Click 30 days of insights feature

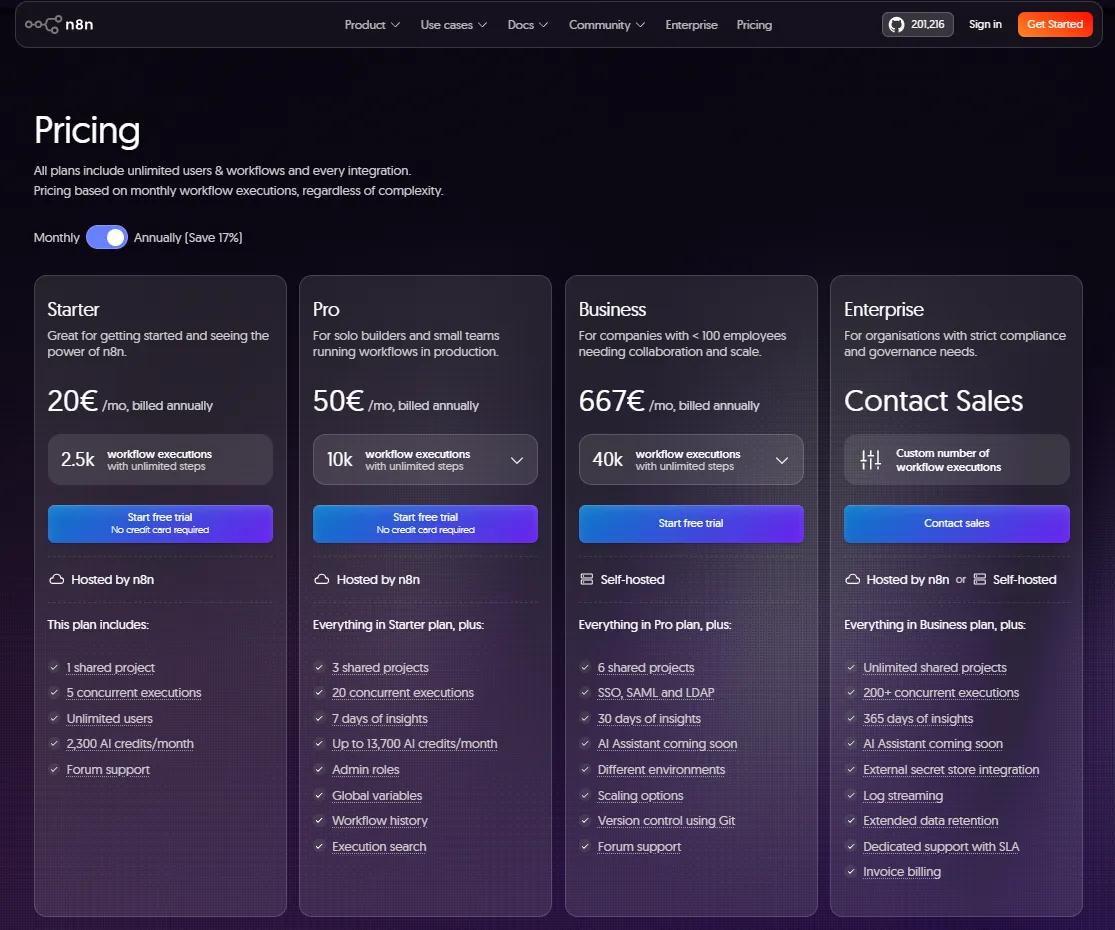(x=649, y=718)
